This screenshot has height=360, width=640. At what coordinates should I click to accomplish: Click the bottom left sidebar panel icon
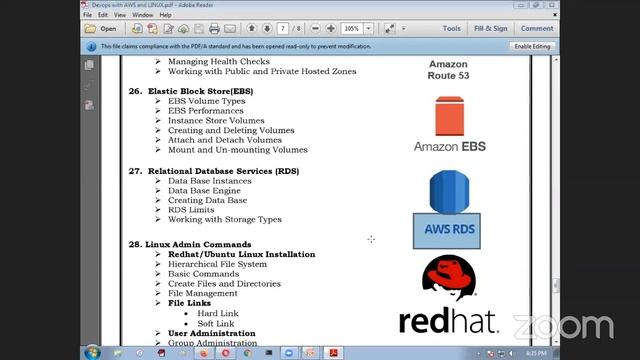(89, 105)
